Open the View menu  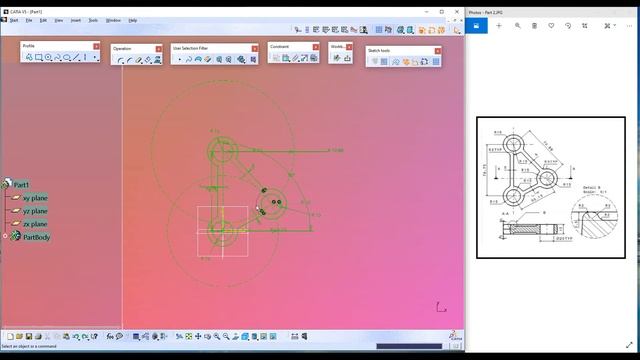coord(59,20)
